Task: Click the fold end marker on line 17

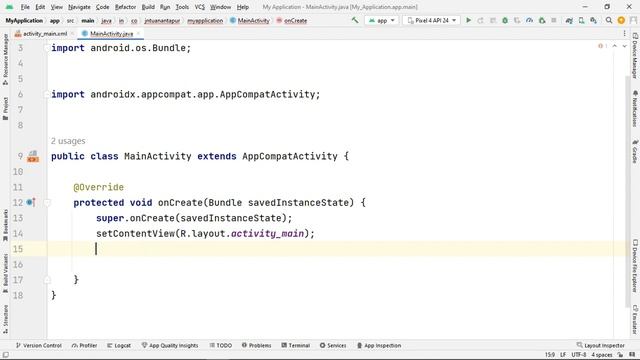Action: point(47,280)
